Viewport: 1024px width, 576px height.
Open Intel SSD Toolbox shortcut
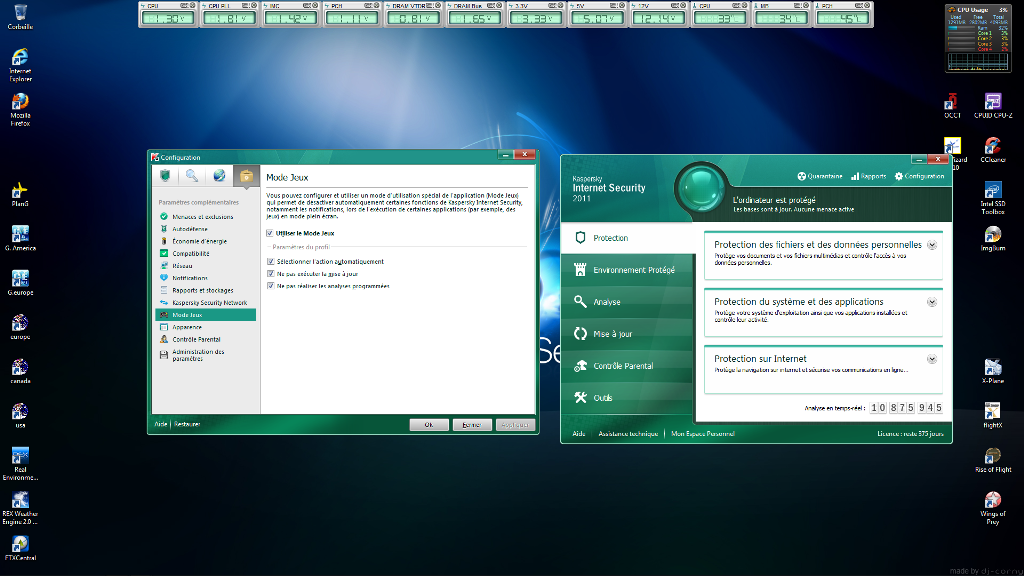coord(993,198)
